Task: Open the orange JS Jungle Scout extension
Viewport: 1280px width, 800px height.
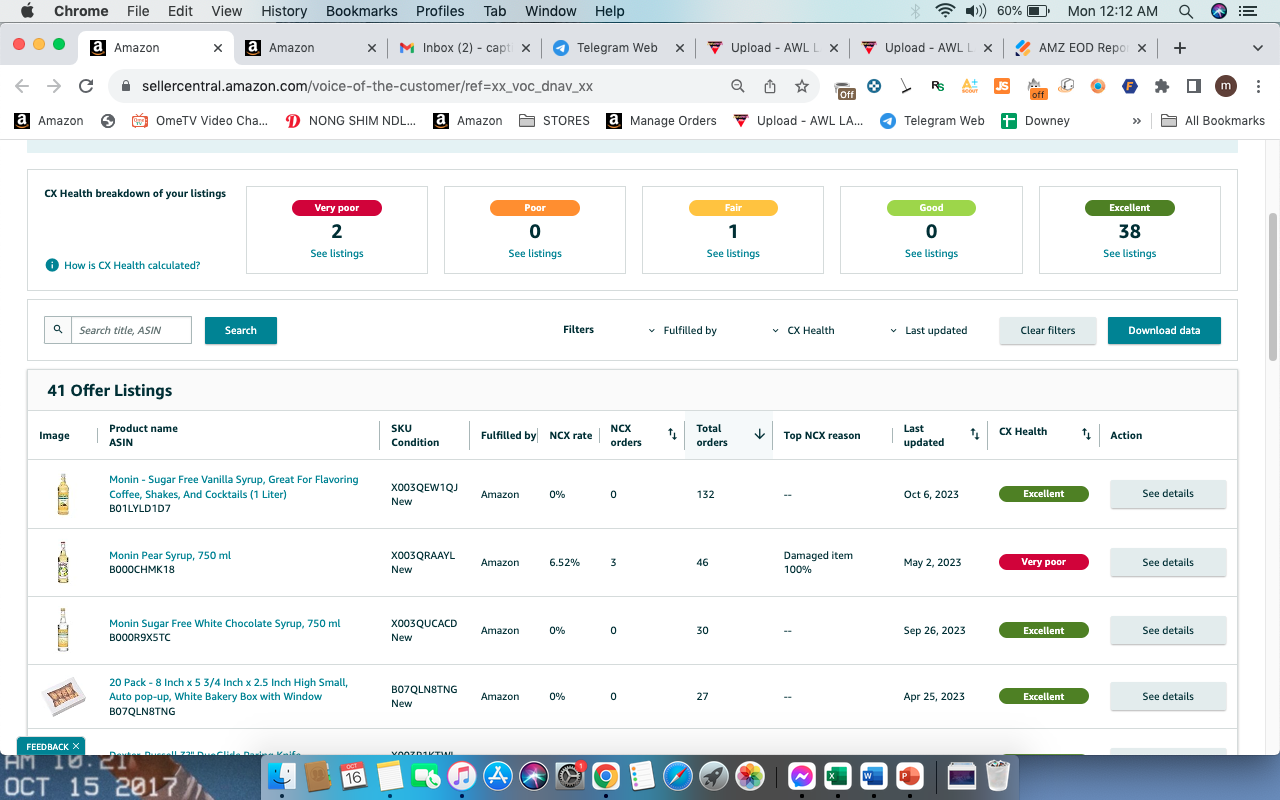Action: tap(1001, 86)
